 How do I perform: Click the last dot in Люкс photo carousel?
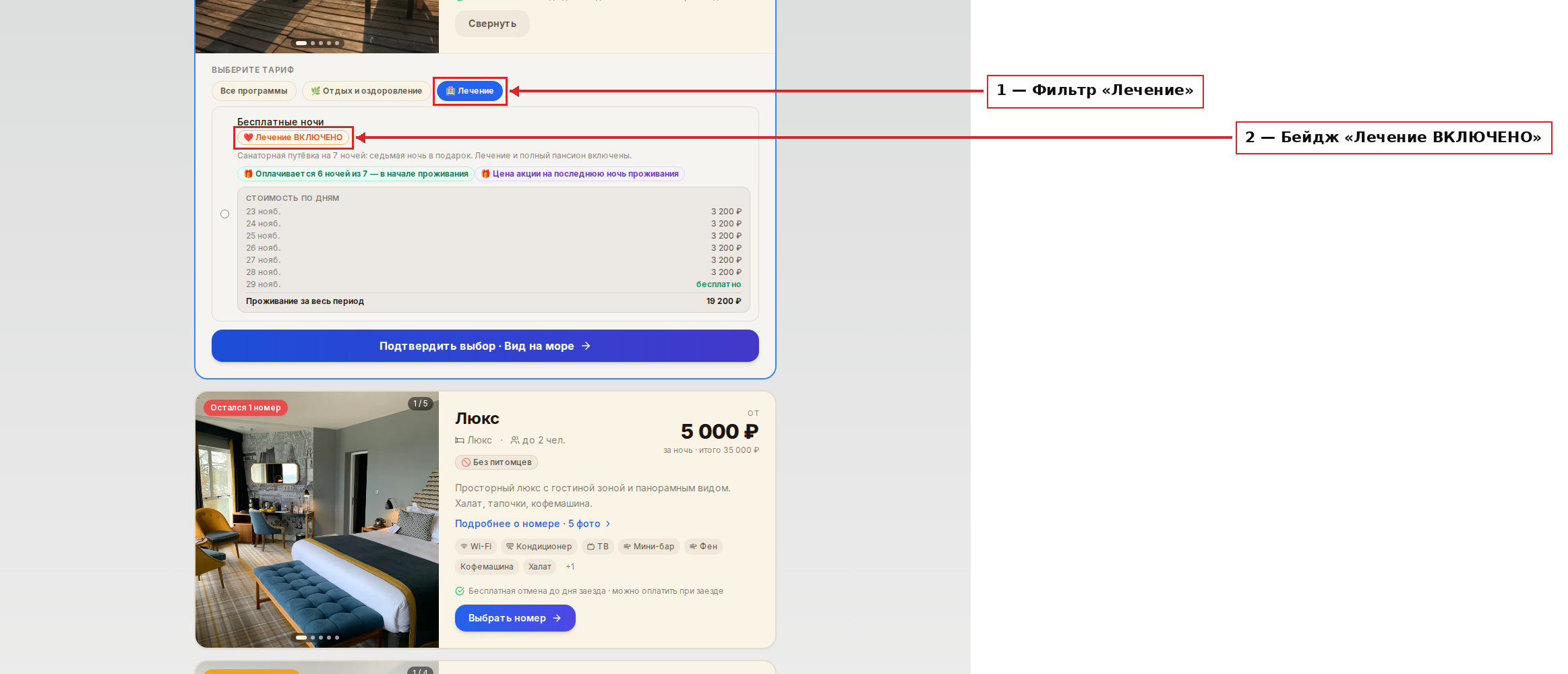pyautogui.click(x=337, y=638)
